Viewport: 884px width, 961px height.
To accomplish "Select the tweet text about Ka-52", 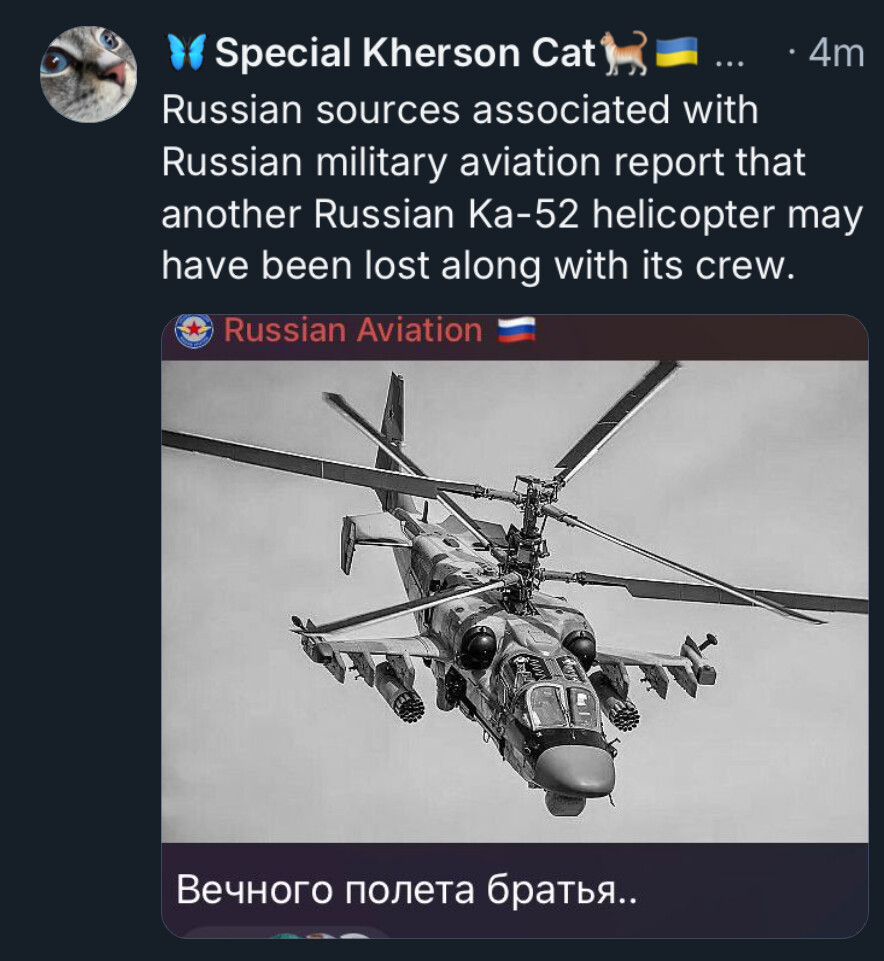I will 512,188.
